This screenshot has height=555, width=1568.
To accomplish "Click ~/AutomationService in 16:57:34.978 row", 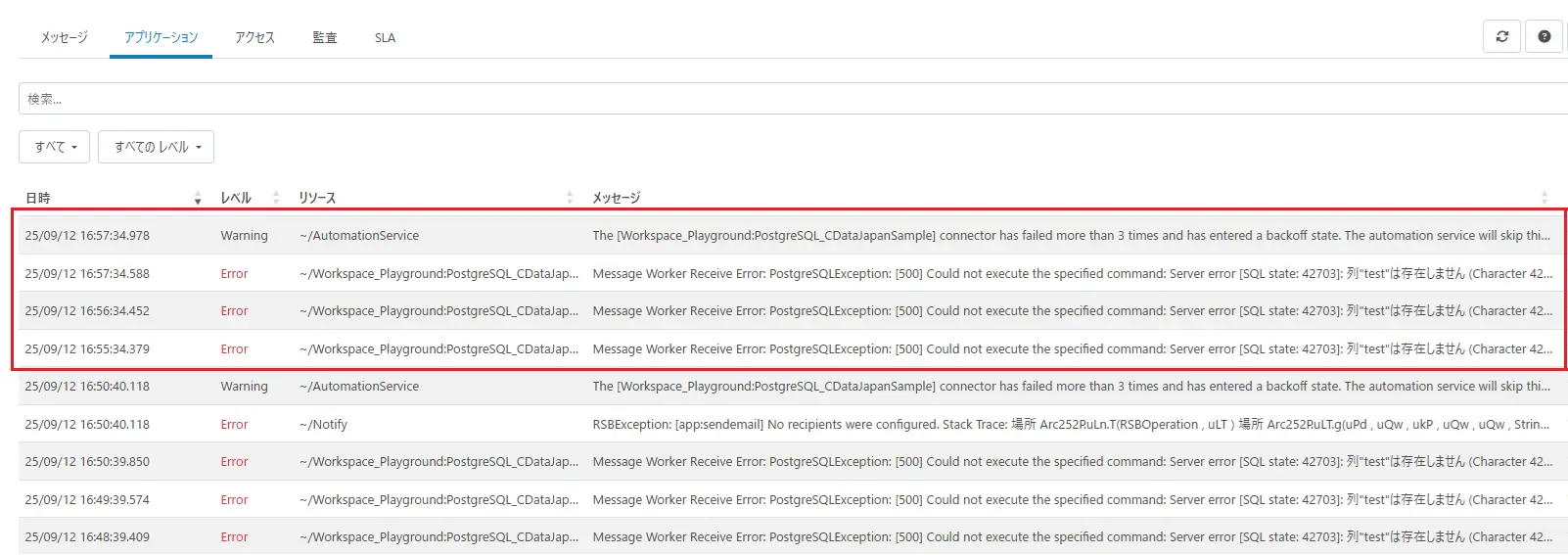I will coord(359,236).
